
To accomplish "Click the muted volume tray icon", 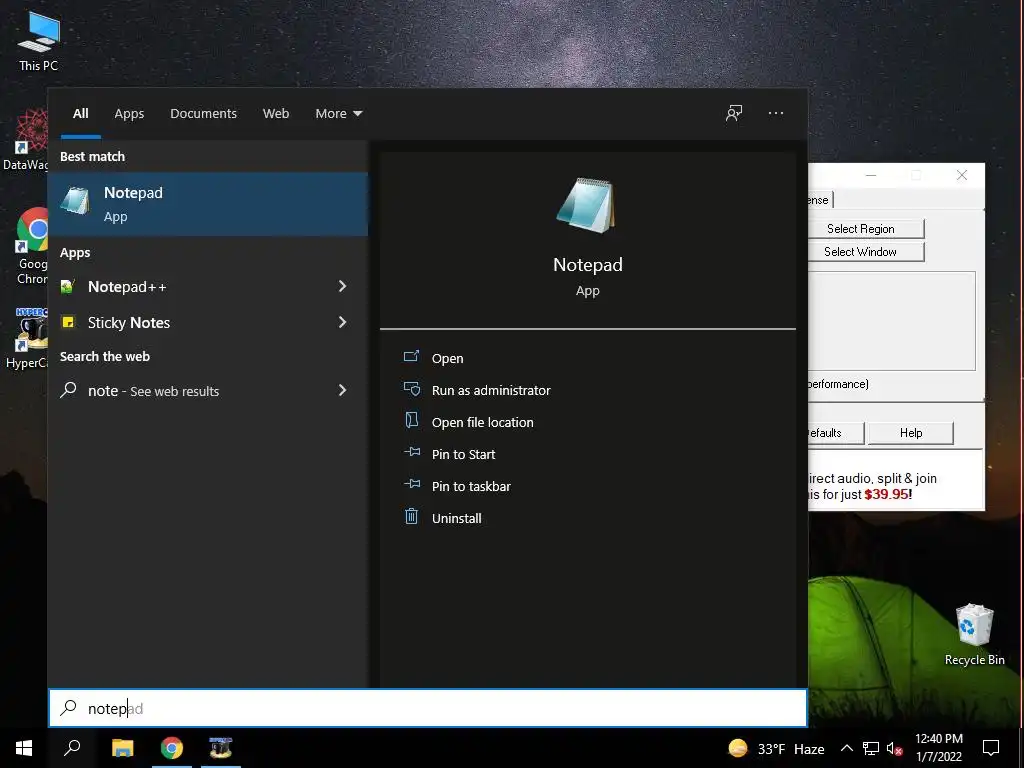I will click(895, 748).
